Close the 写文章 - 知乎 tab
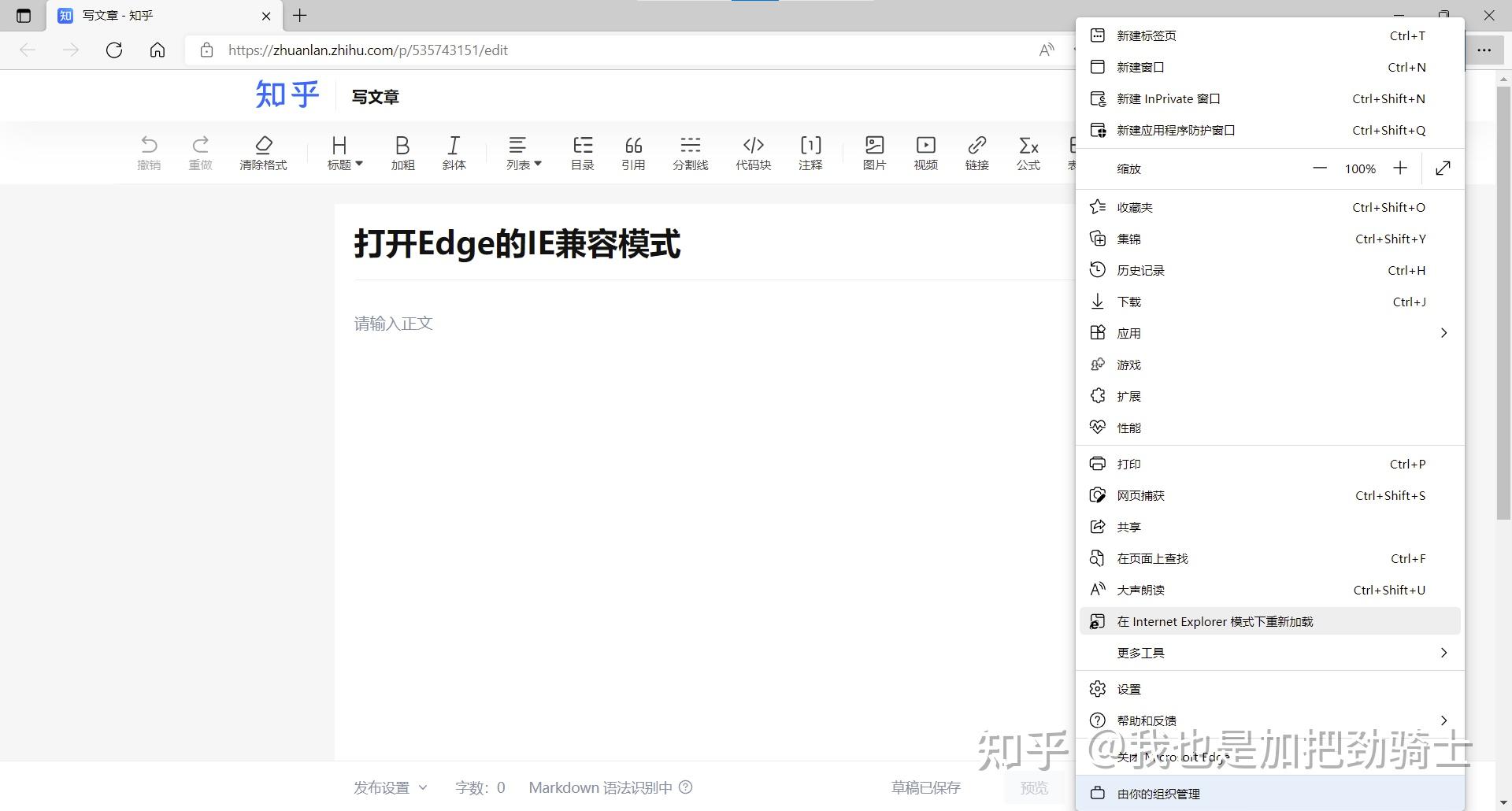This screenshot has width=1512, height=811. coord(266,16)
